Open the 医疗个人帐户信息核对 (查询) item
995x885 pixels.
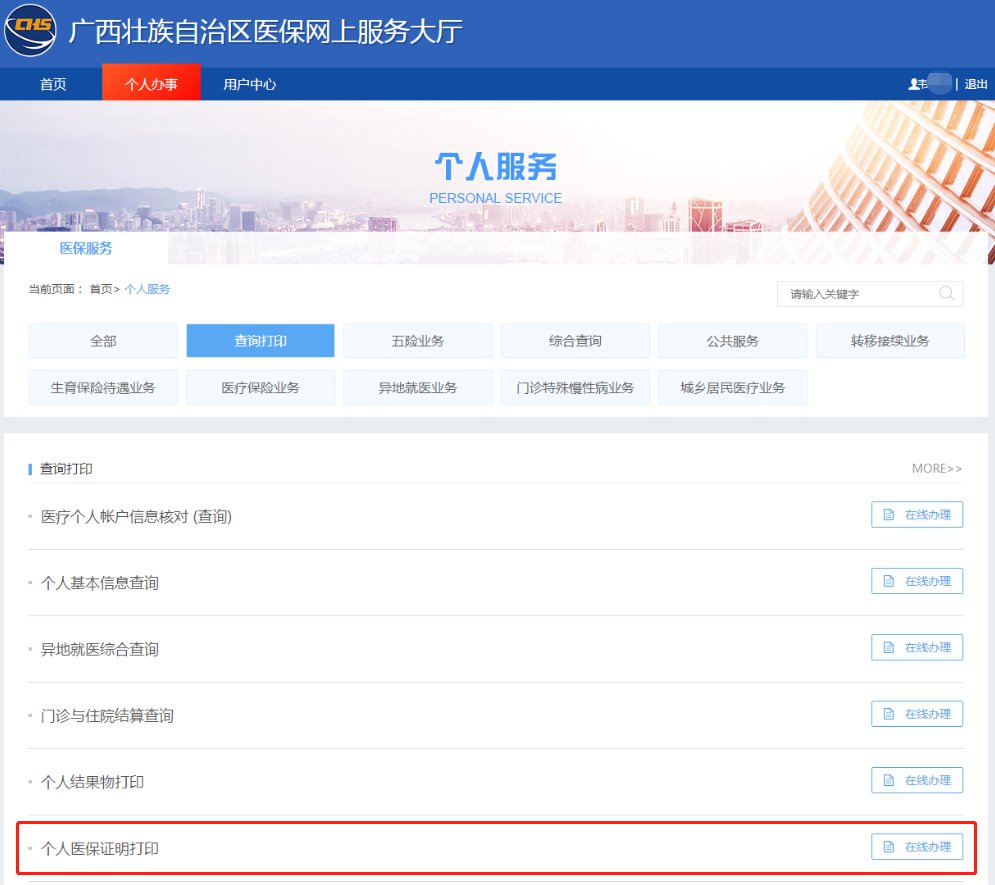(136, 517)
